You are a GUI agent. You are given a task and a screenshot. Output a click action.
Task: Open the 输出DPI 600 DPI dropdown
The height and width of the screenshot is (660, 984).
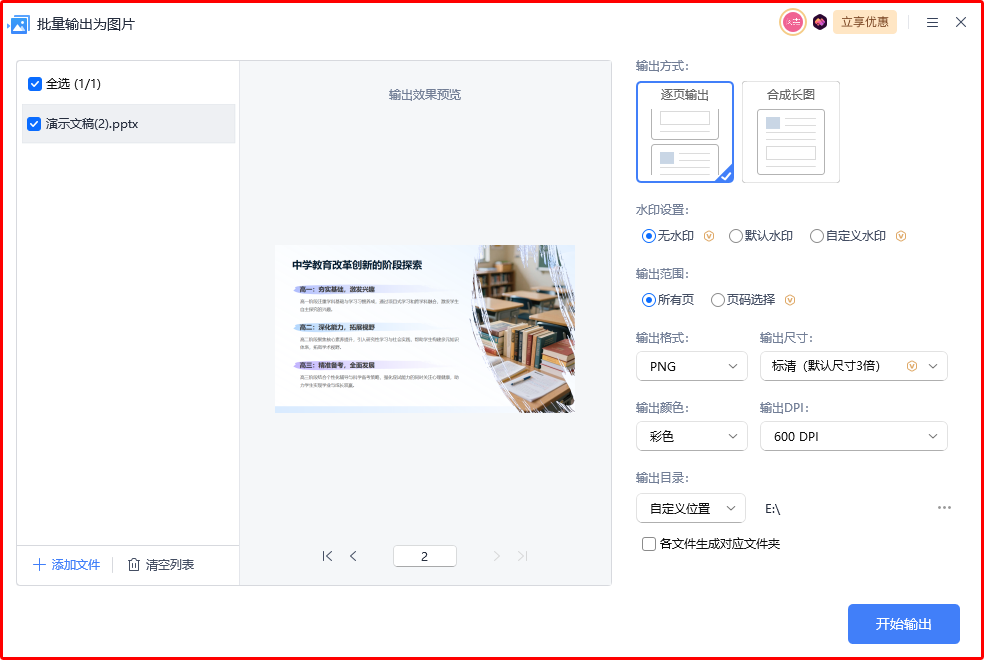pyautogui.click(x=853, y=436)
